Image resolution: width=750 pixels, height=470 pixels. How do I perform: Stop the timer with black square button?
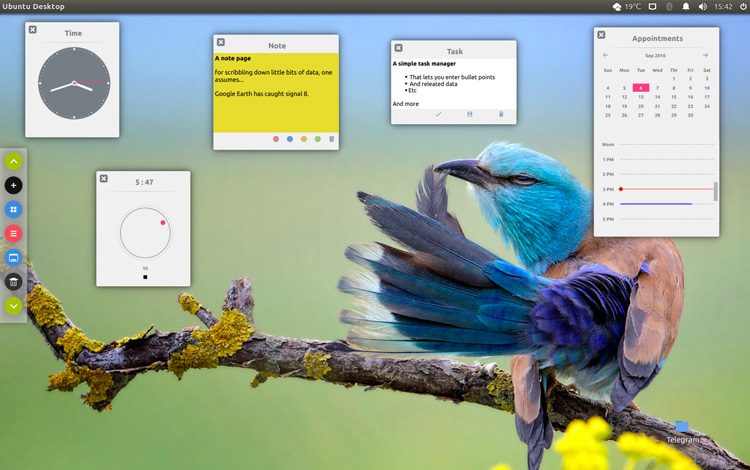click(x=145, y=277)
